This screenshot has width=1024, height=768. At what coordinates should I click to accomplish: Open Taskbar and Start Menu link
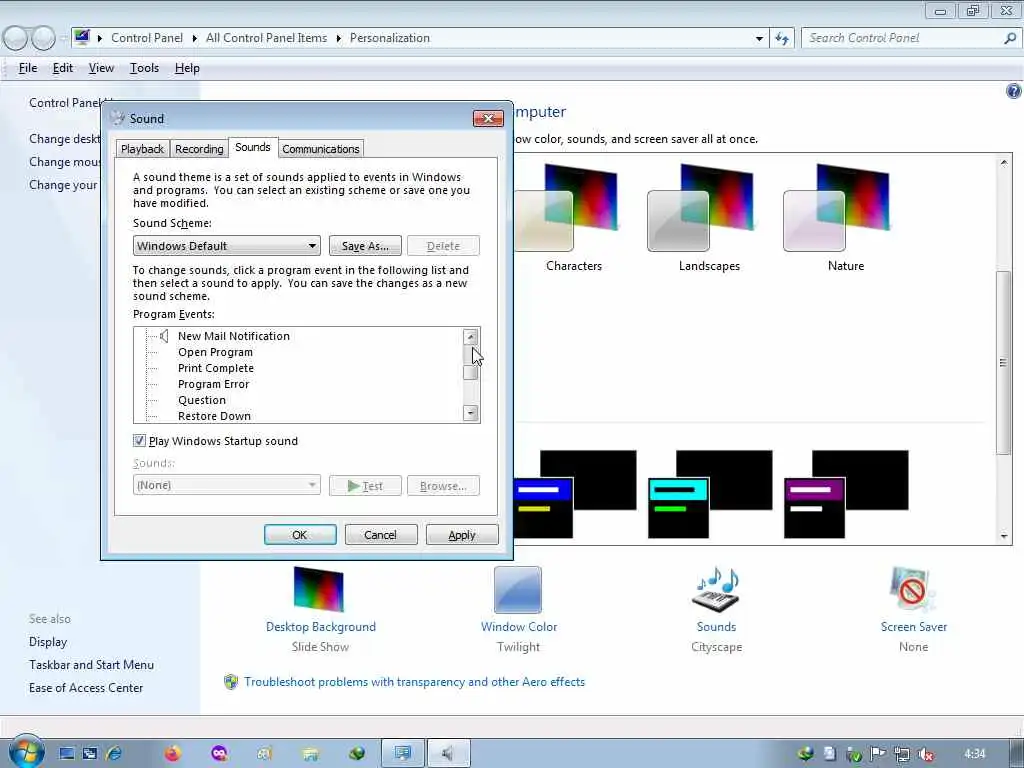pos(91,665)
